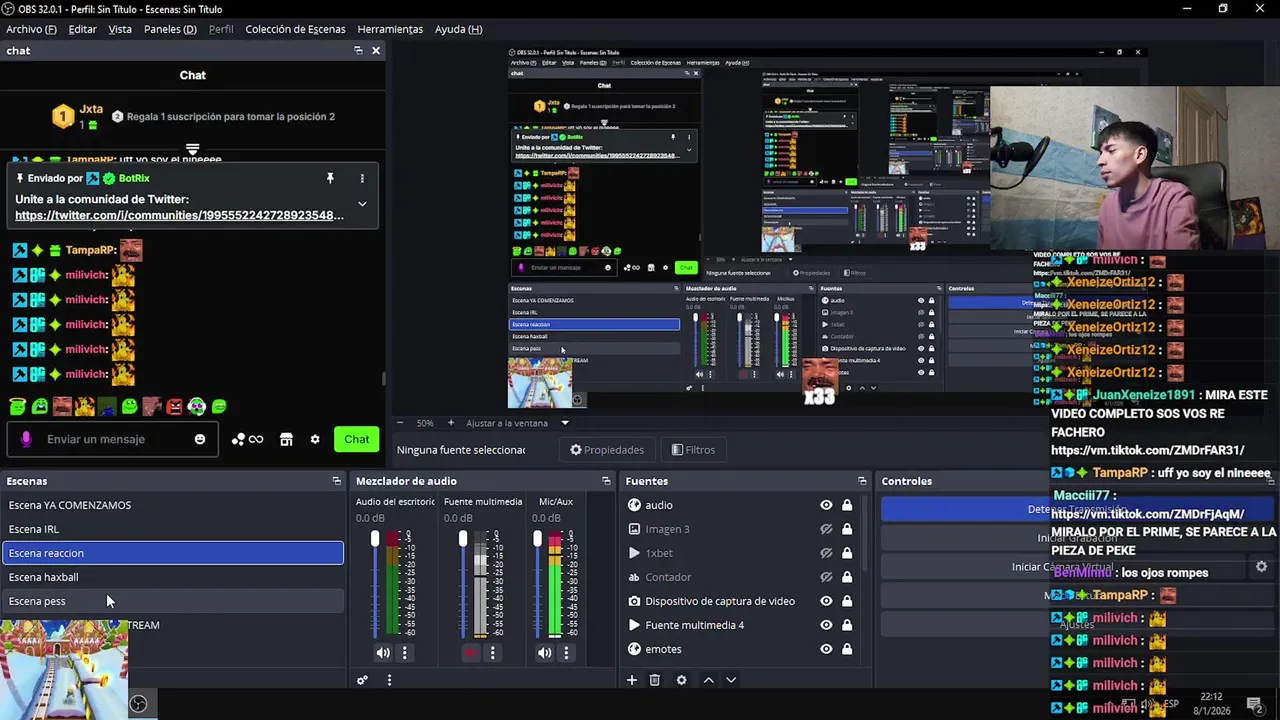Hide Dispositivo de captura de video source
Viewport: 1280px width, 720px height.
tap(826, 601)
